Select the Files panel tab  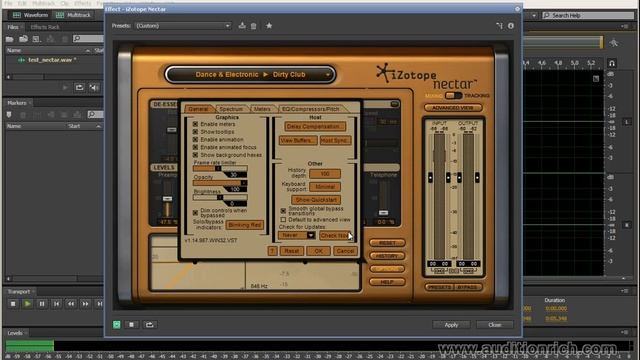13,27
